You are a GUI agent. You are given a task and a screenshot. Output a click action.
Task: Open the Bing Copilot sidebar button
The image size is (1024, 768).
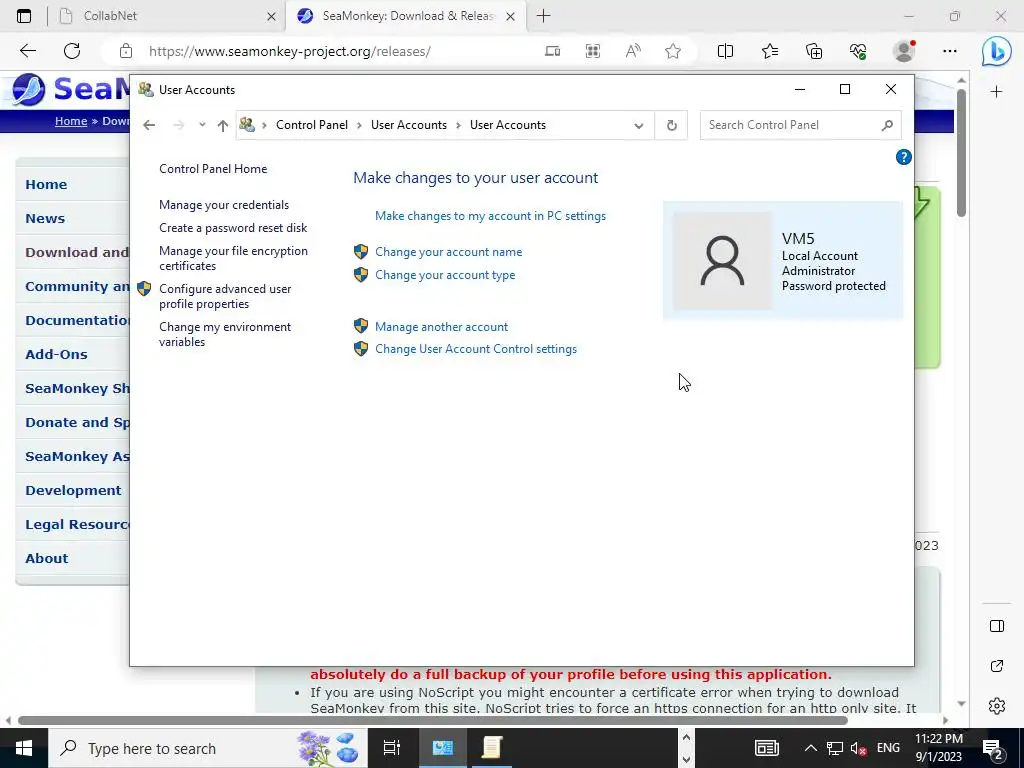tap(997, 52)
